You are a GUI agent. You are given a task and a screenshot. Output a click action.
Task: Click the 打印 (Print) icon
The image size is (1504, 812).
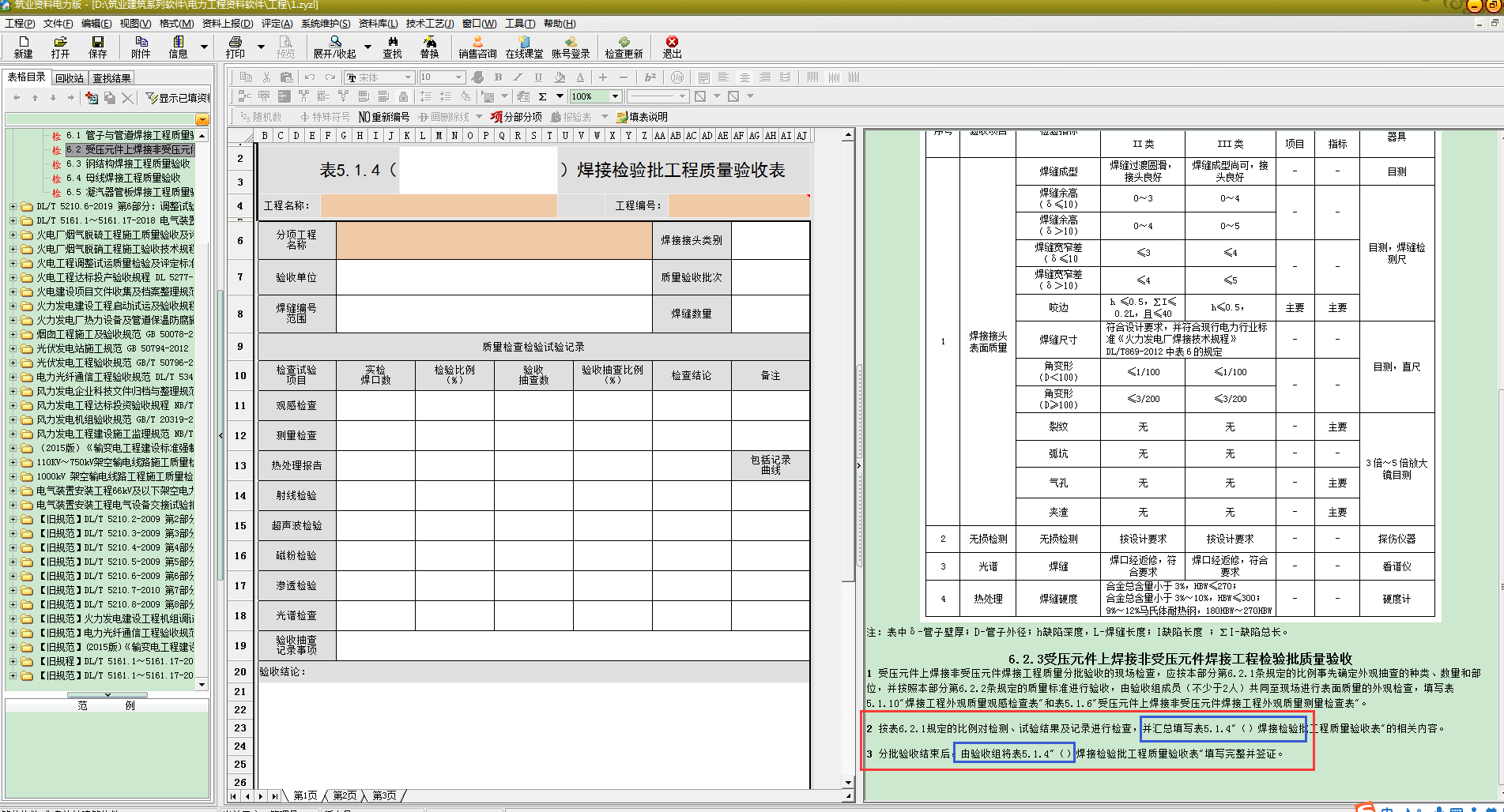pos(235,47)
